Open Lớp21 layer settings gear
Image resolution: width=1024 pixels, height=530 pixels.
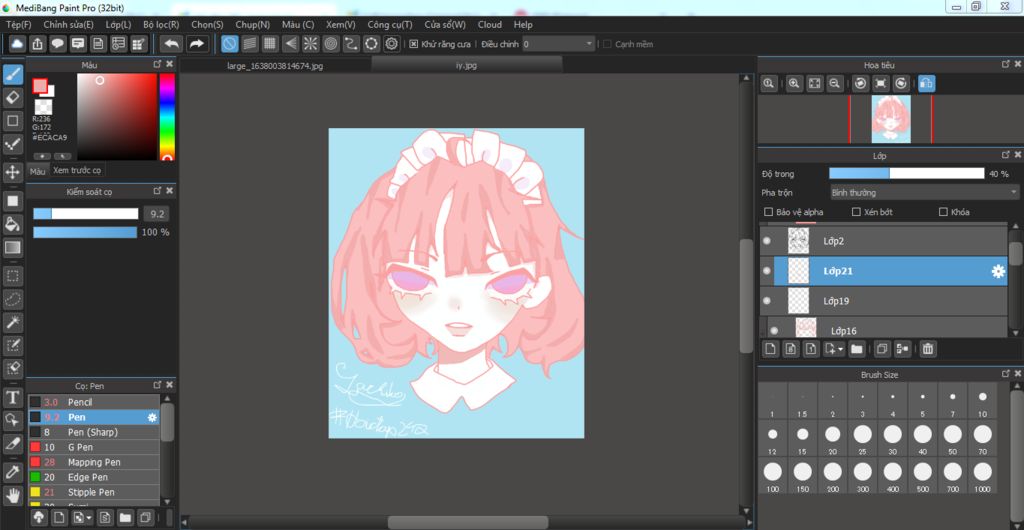998,272
